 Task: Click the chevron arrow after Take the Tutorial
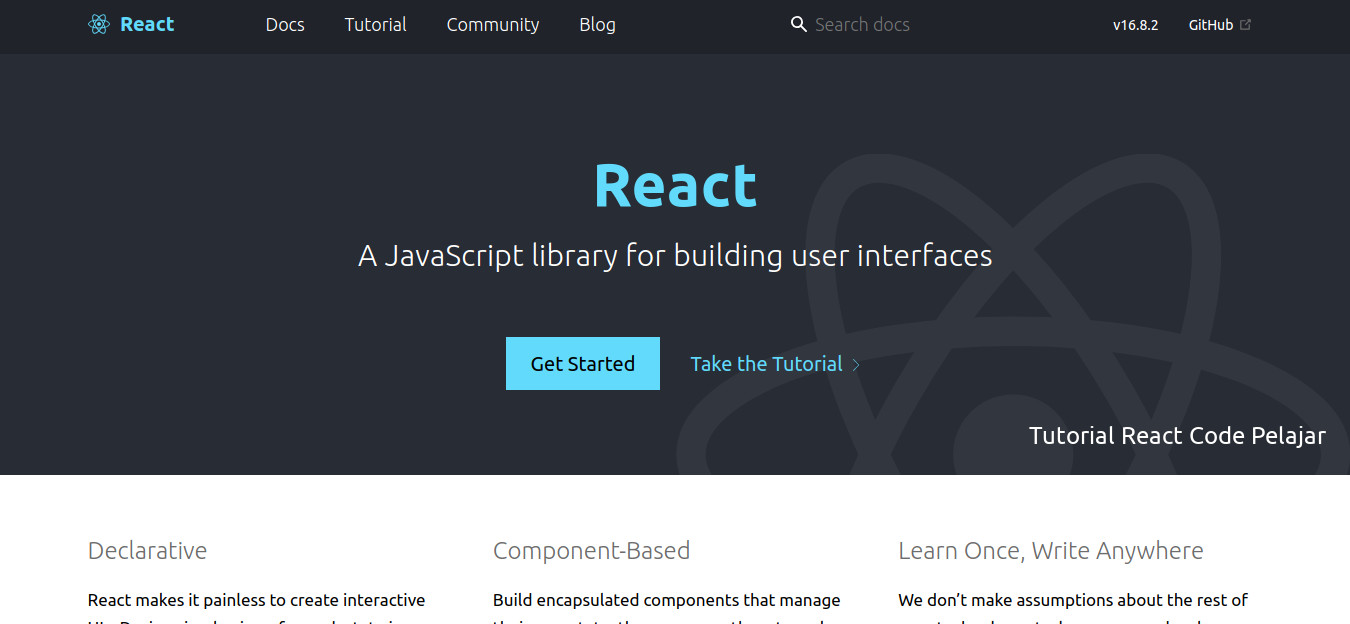856,365
